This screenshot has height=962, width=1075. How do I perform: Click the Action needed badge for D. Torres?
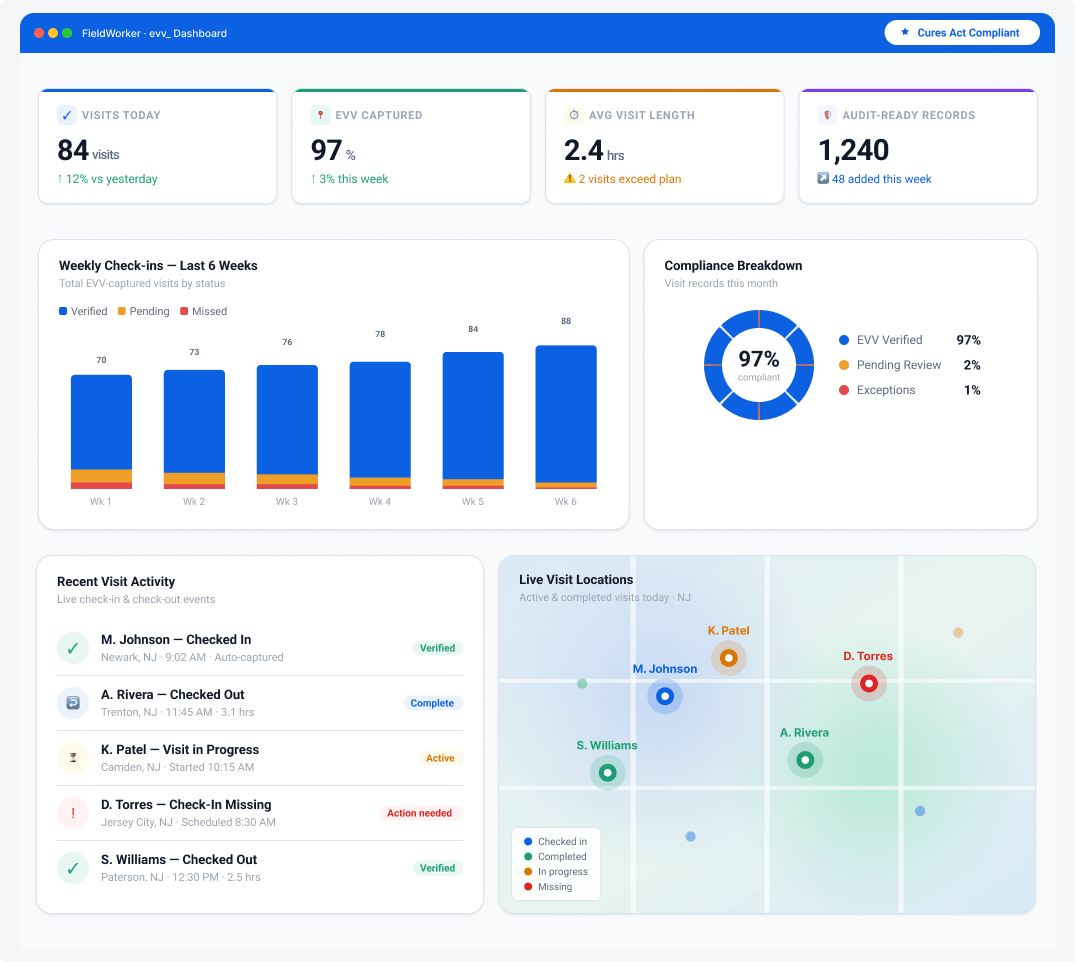click(420, 813)
